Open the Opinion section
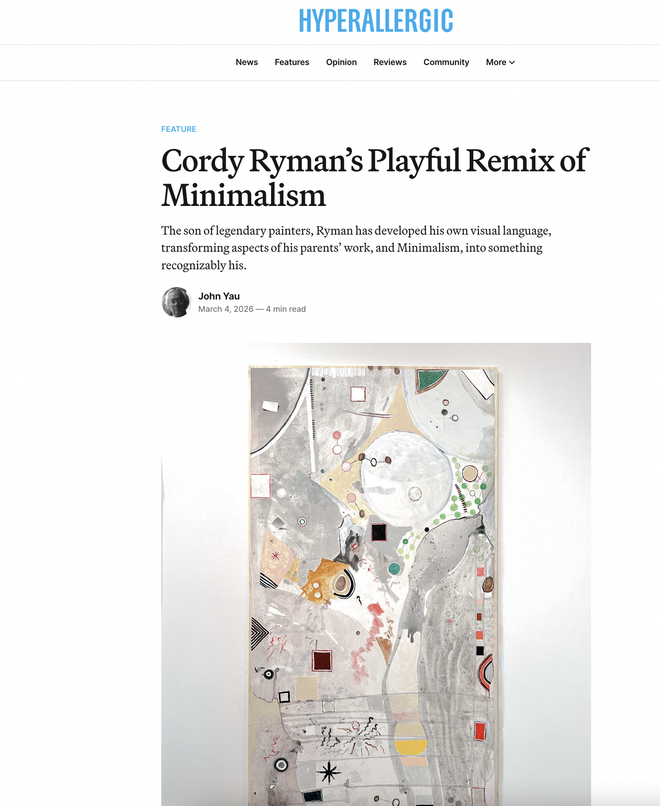 [x=341, y=62]
